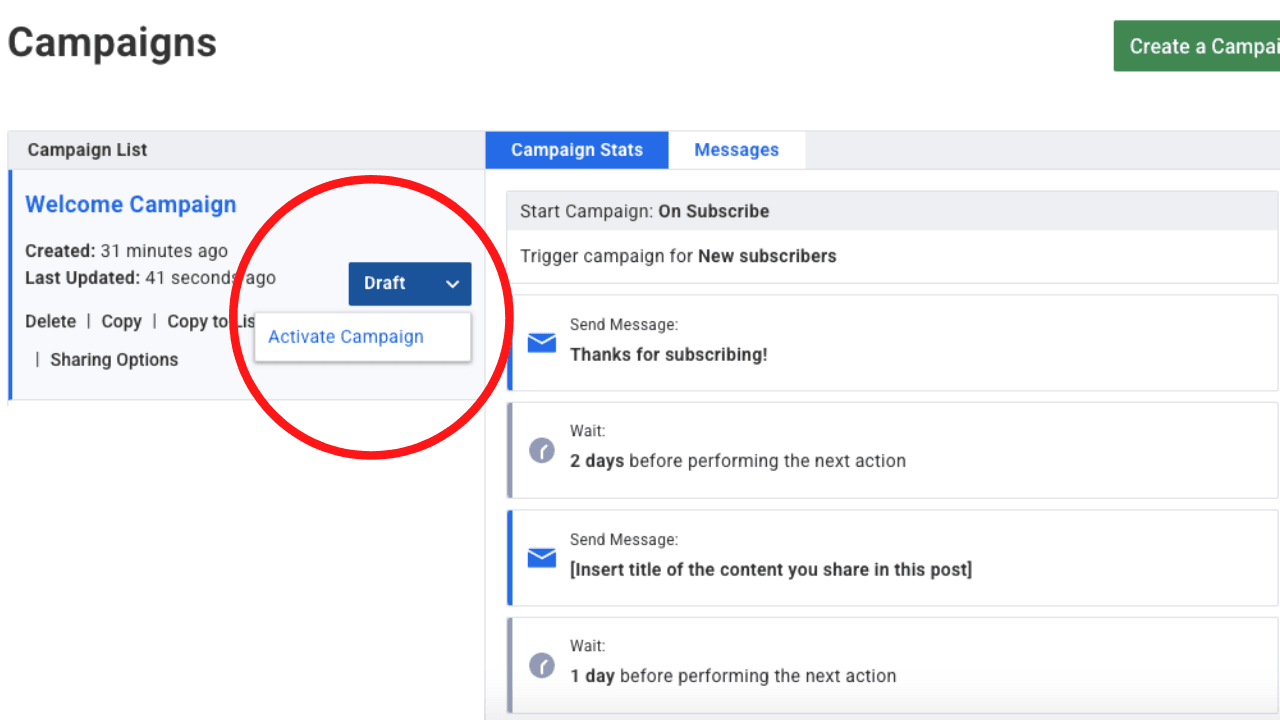Delete the Welcome Campaign

coord(51,322)
